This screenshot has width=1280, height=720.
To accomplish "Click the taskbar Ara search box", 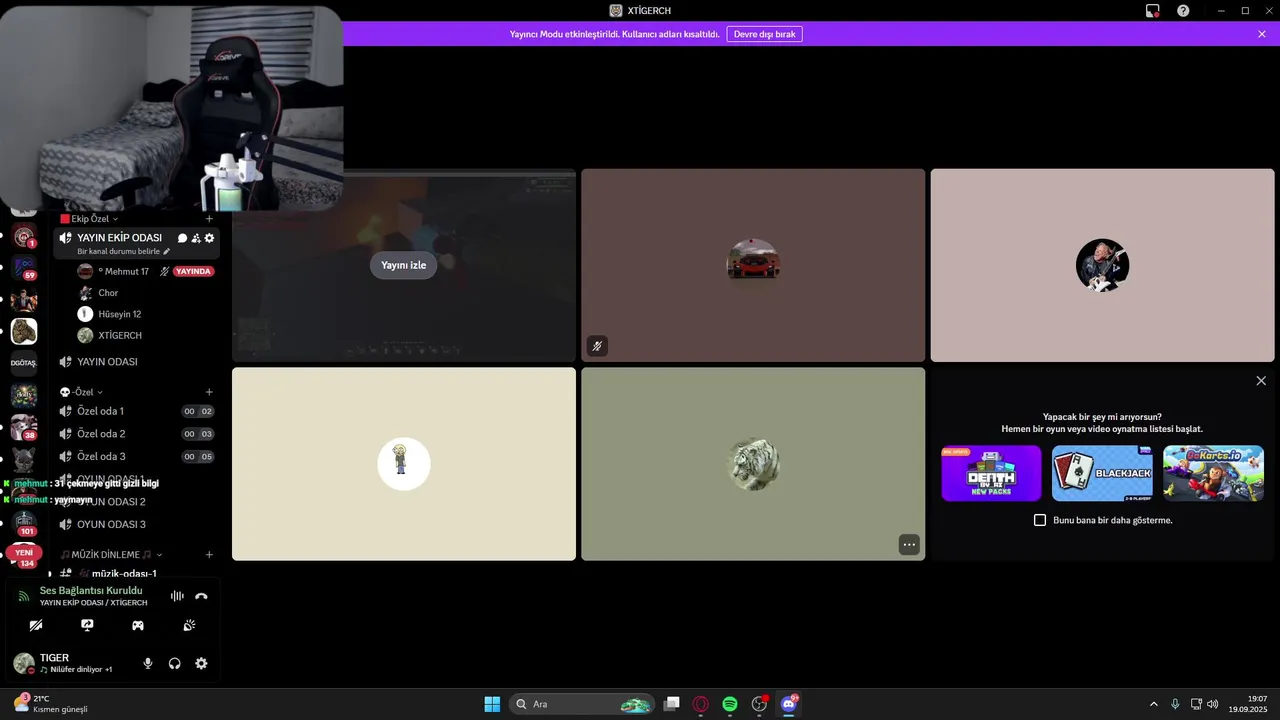I will (x=582, y=704).
